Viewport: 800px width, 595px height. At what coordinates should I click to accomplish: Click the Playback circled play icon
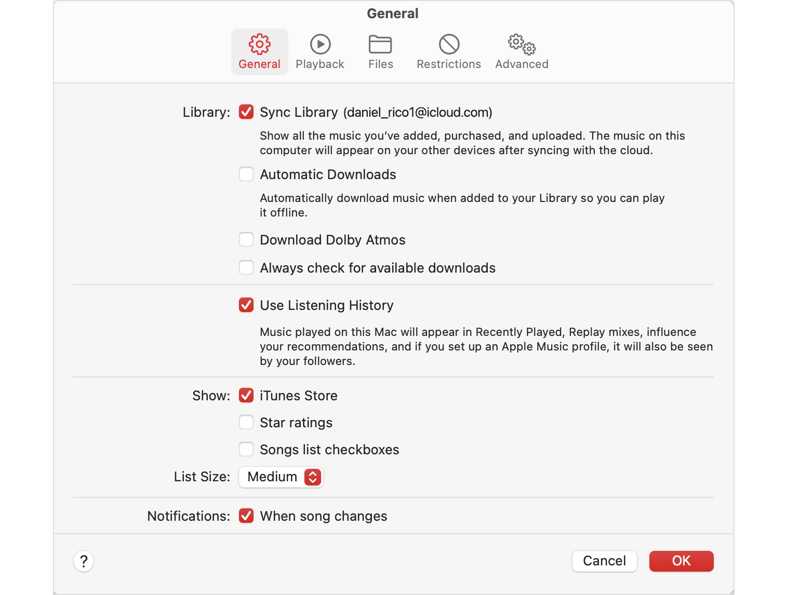(320, 45)
